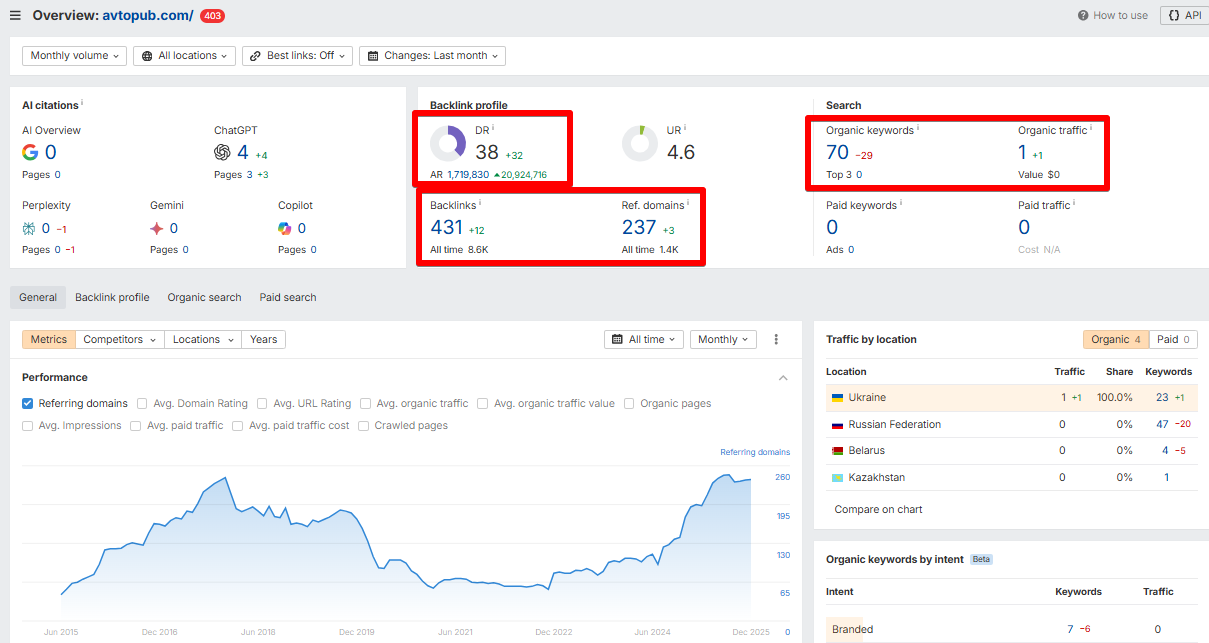Click the ChatGPT logo icon
Image resolution: width=1209 pixels, height=643 pixels.
(x=222, y=153)
